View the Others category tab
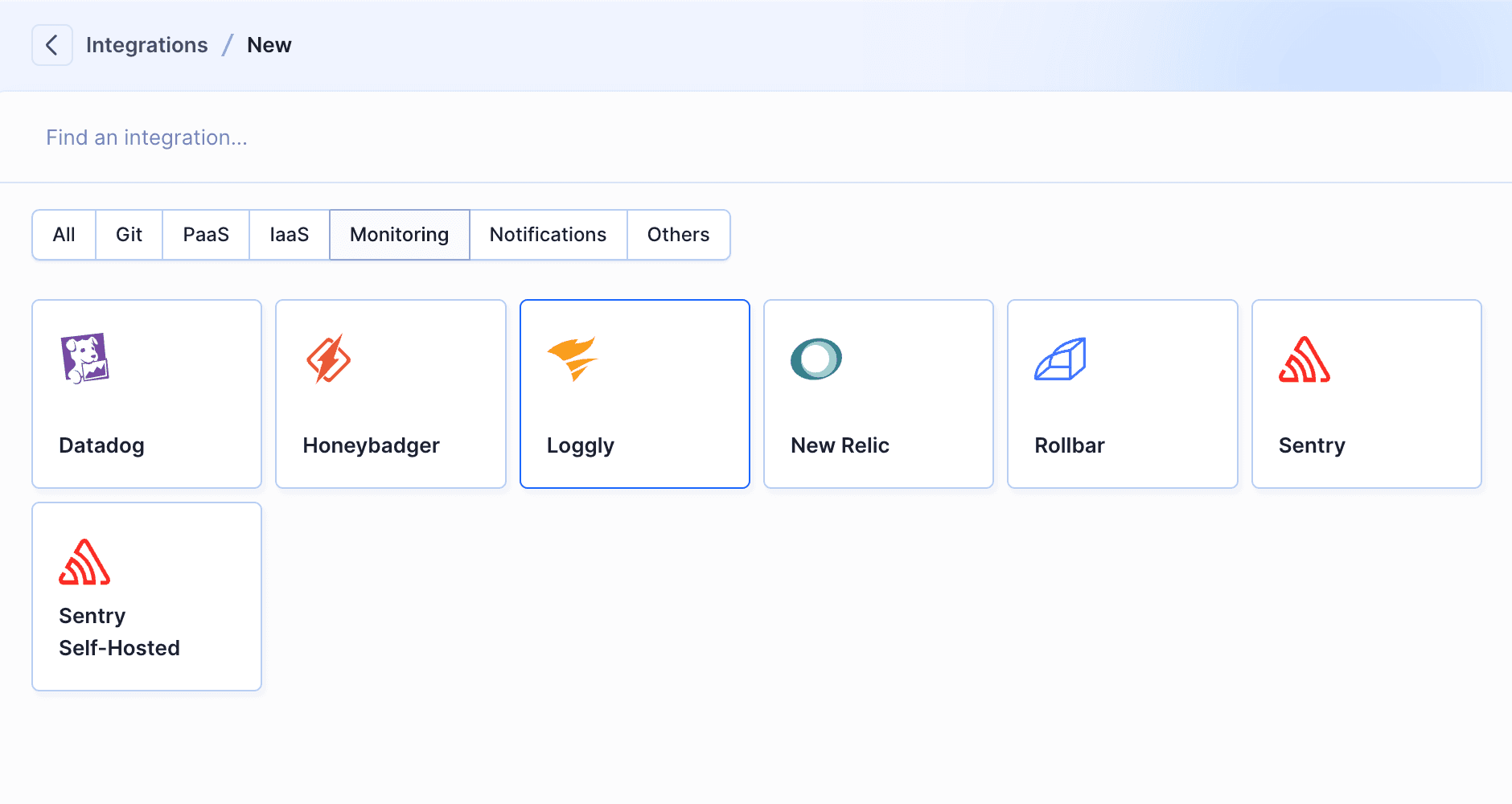This screenshot has width=1512, height=804. [679, 235]
